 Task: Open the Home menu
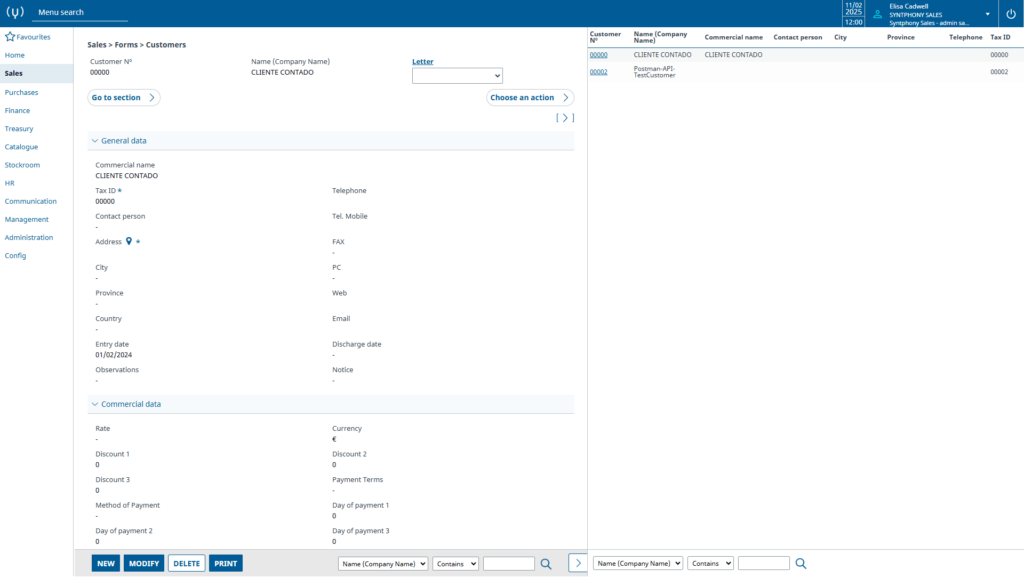[14, 56]
